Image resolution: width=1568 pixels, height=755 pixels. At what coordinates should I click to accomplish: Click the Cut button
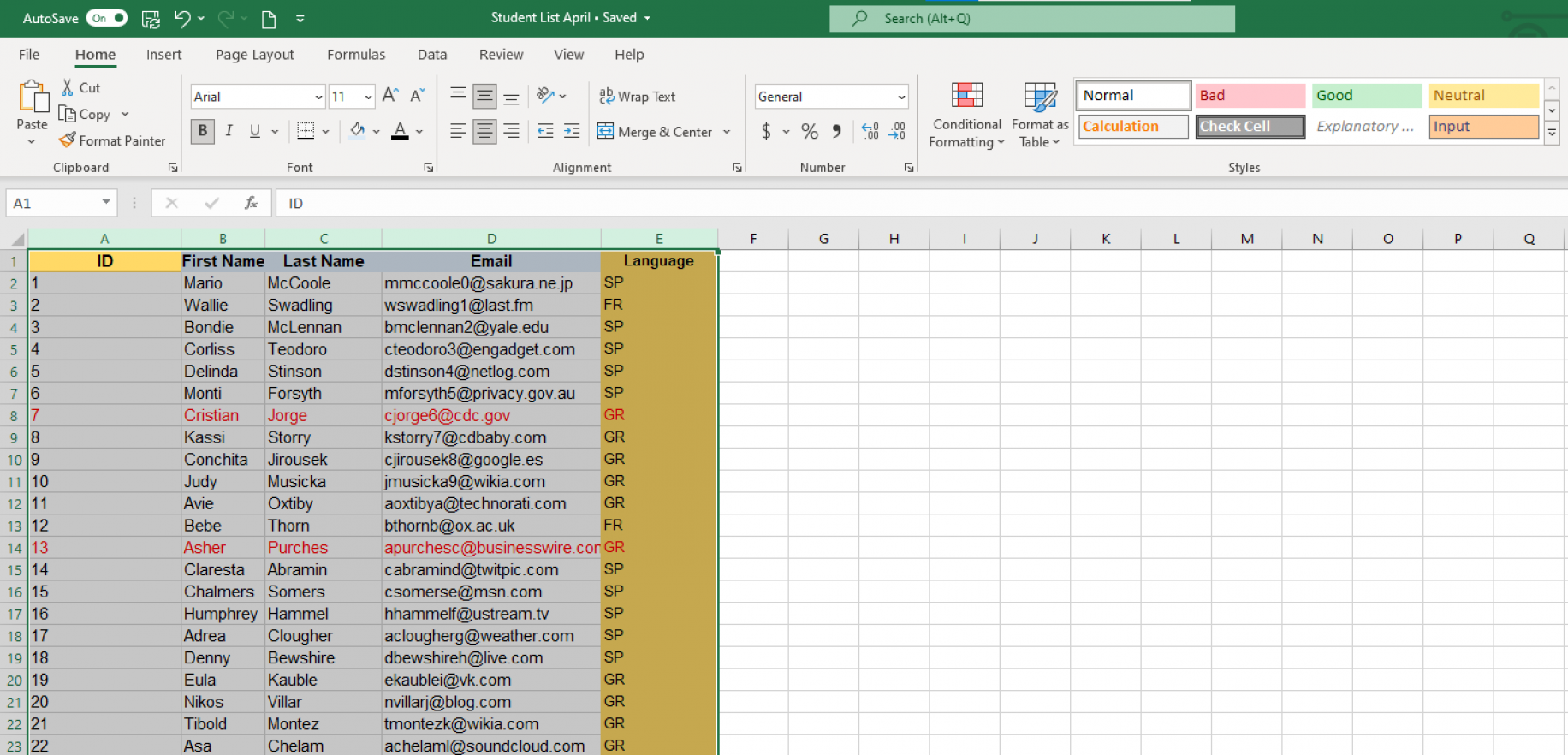tap(80, 87)
